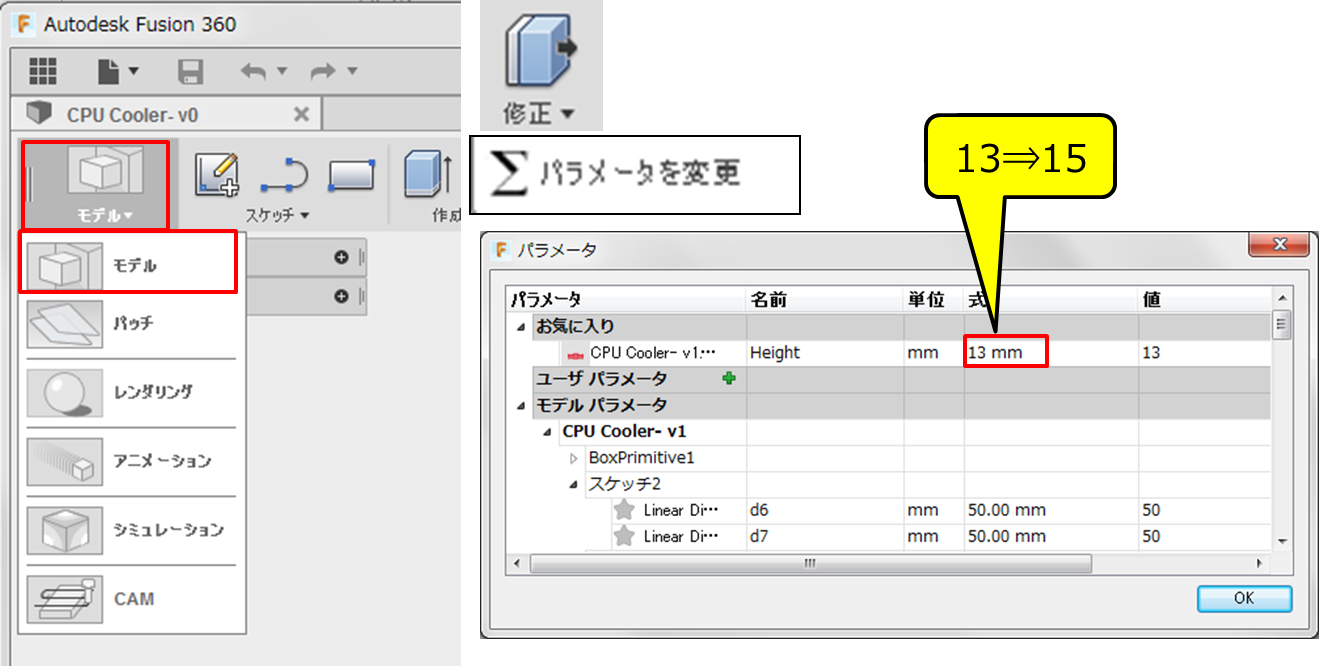The image size is (1319, 666).
Task: Click the 式 column header
Action: tap(1051, 299)
